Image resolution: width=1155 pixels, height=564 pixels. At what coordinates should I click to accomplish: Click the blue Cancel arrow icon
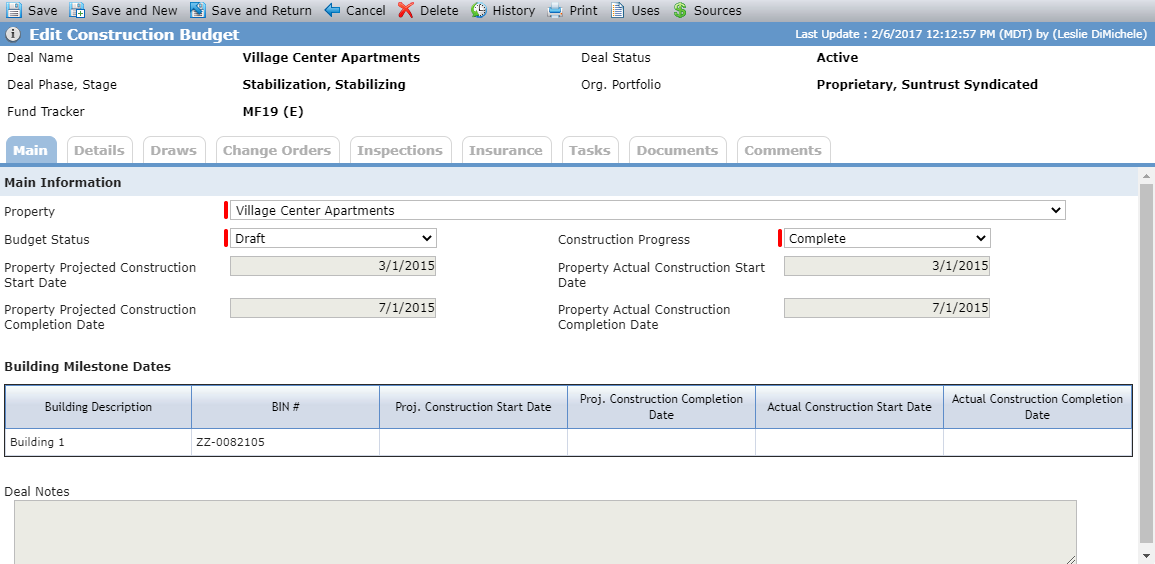point(331,10)
